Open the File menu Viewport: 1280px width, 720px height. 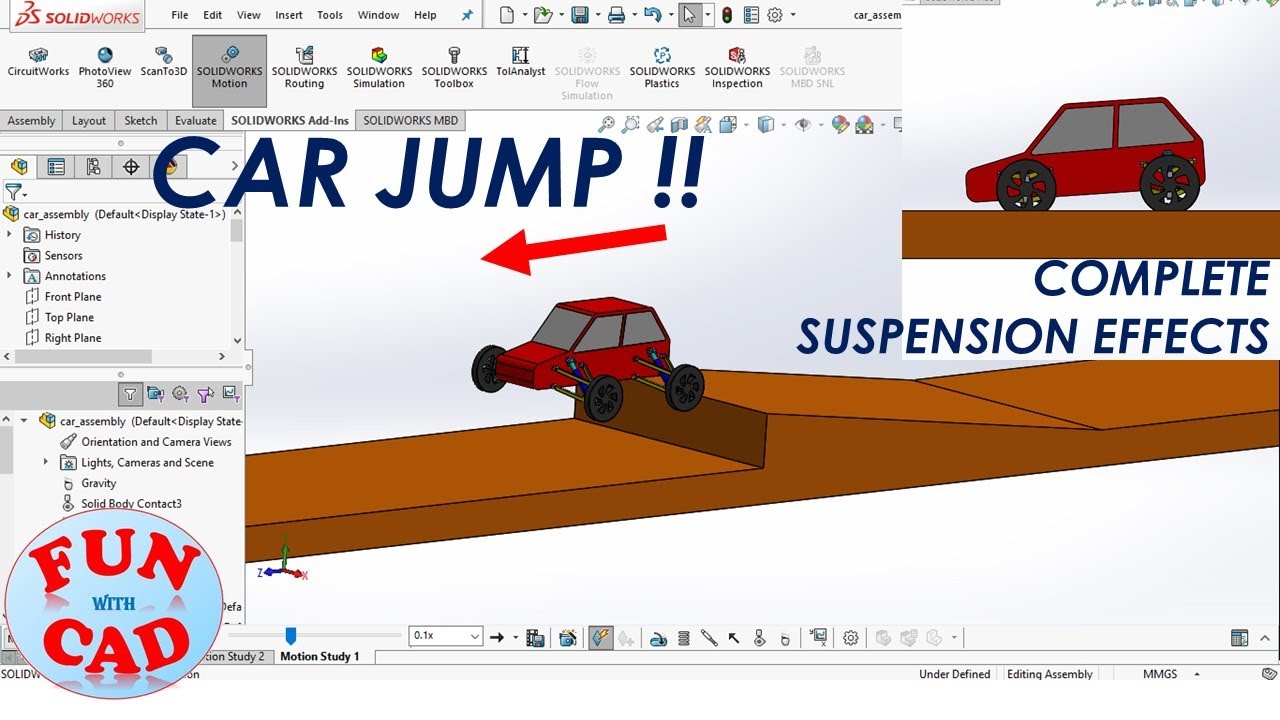(180, 15)
